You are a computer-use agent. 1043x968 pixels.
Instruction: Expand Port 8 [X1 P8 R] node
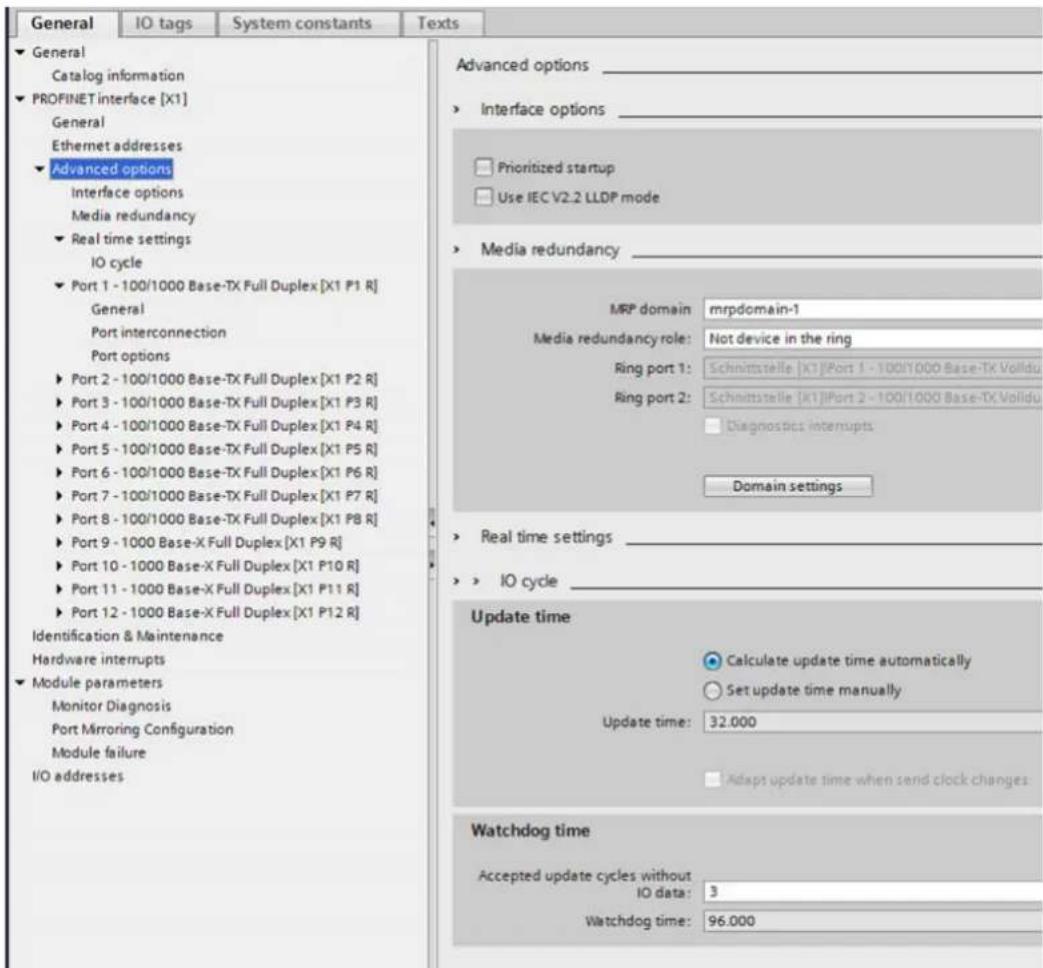60,519
